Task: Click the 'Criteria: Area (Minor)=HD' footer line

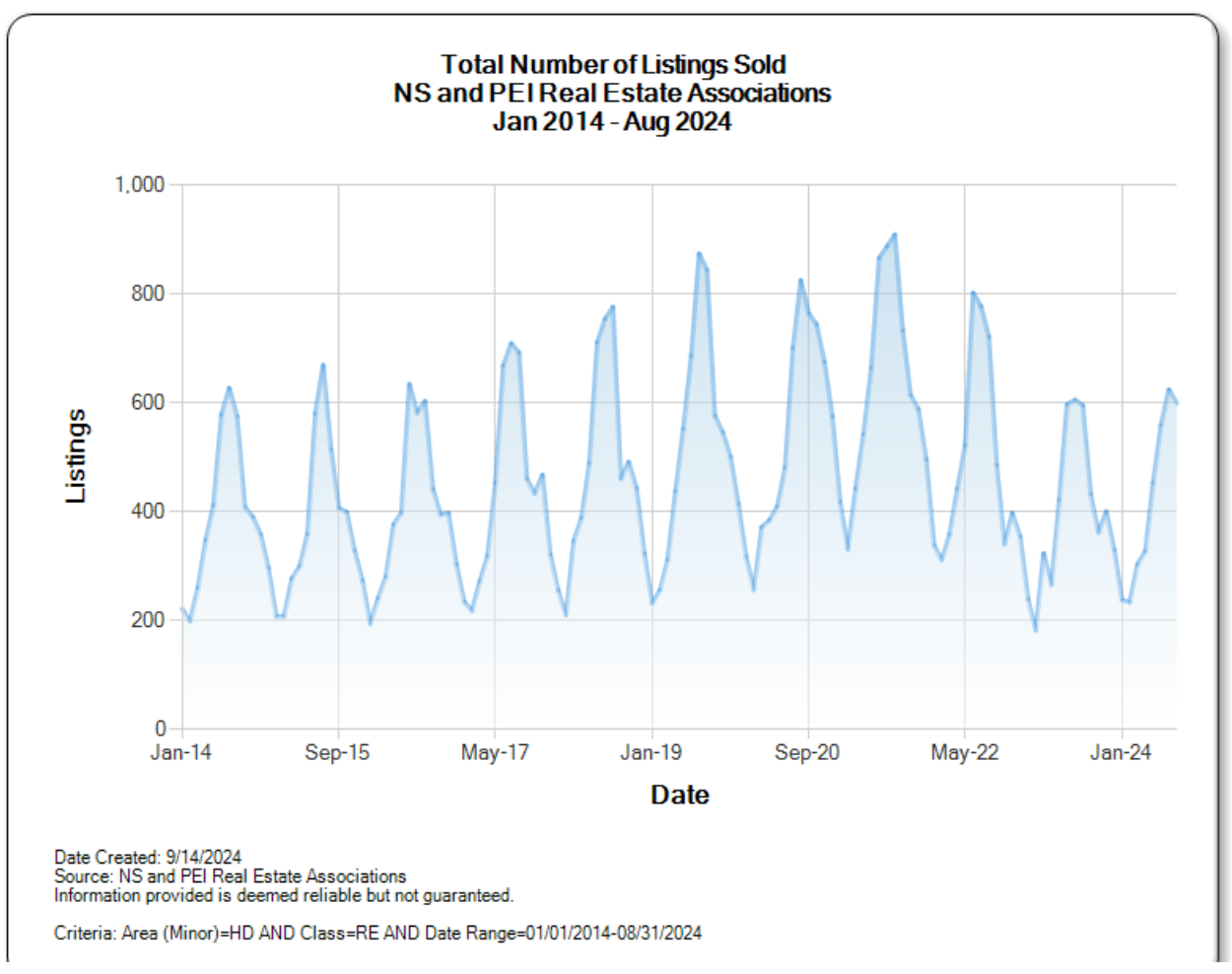Action: coord(377,933)
